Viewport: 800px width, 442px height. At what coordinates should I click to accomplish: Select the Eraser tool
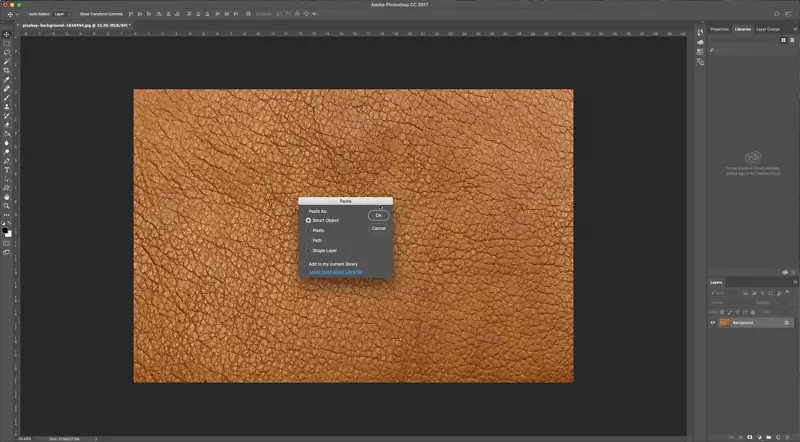tap(7, 125)
